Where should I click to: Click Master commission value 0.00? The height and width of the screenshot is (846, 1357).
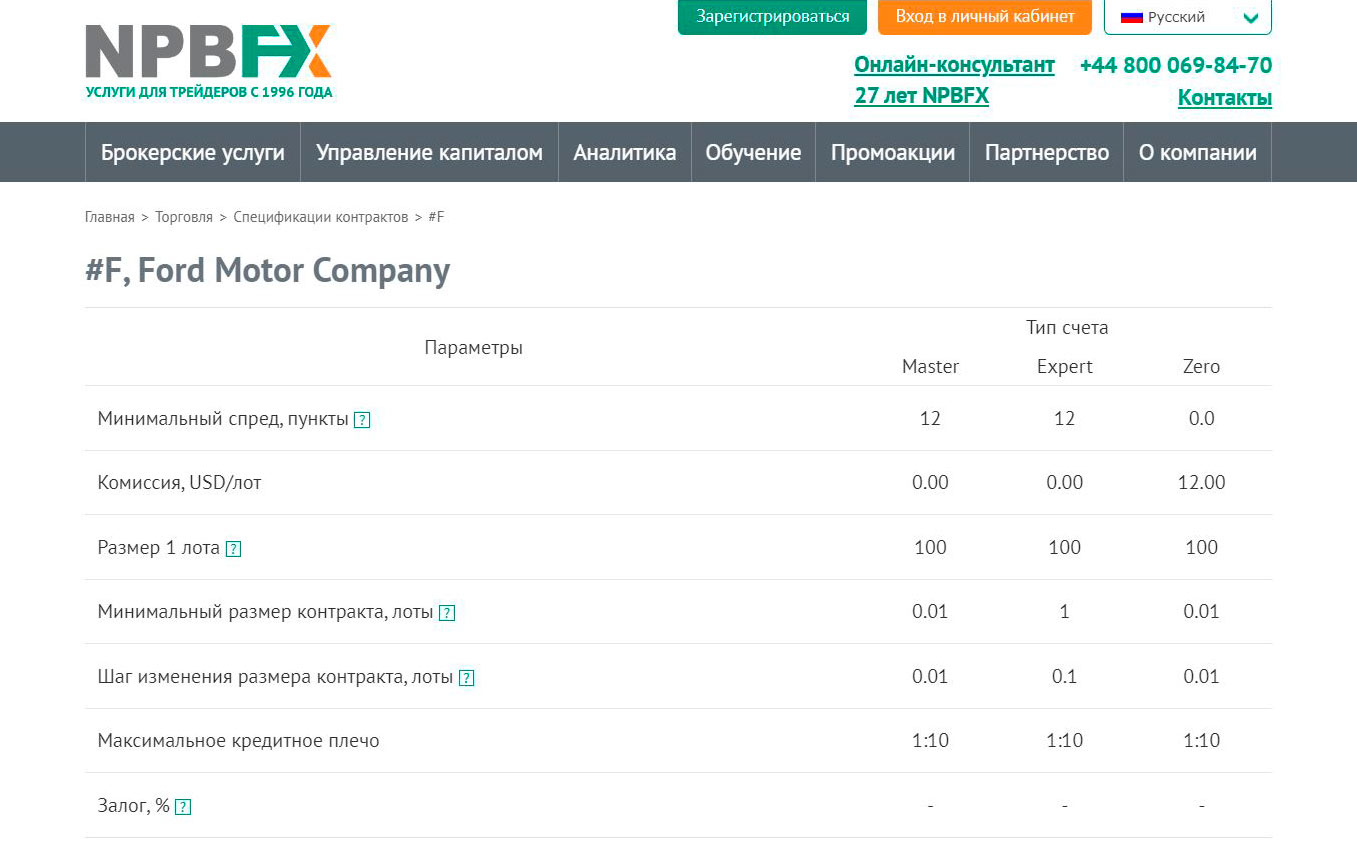pos(930,483)
